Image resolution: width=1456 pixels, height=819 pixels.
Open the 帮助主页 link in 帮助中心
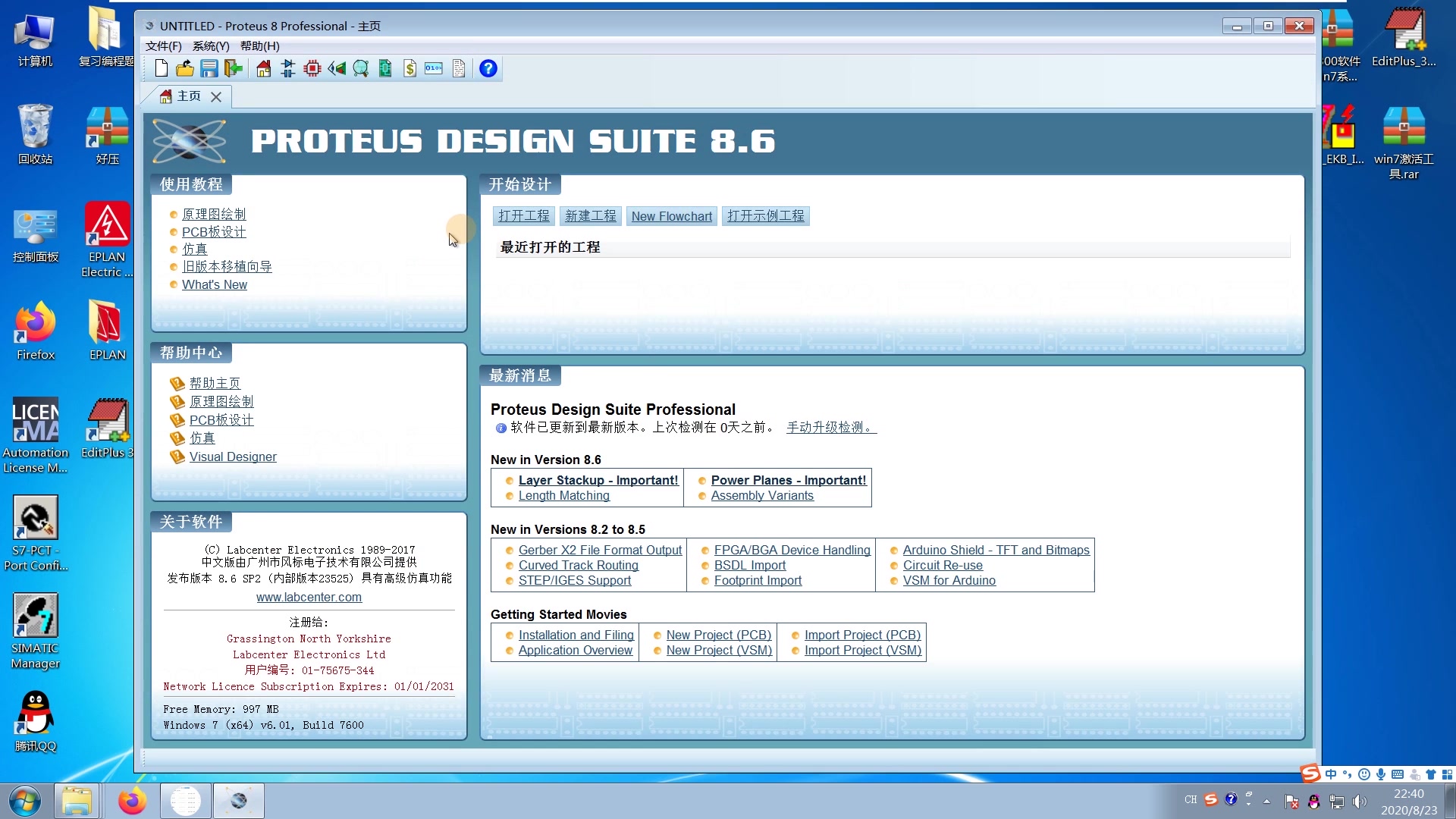tap(215, 384)
